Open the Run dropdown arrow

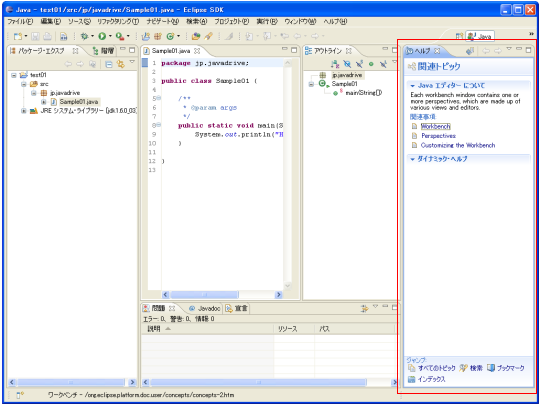pyautogui.click(x=110, y=36)
